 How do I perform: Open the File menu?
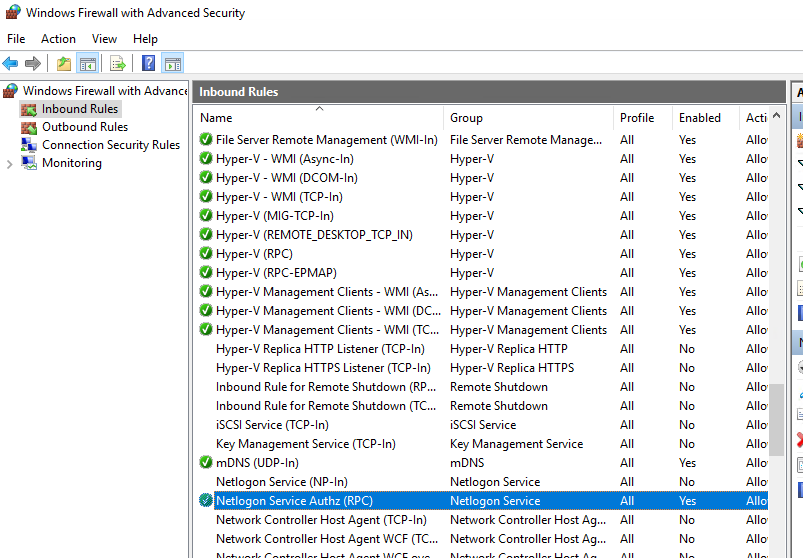pos(16,39)
